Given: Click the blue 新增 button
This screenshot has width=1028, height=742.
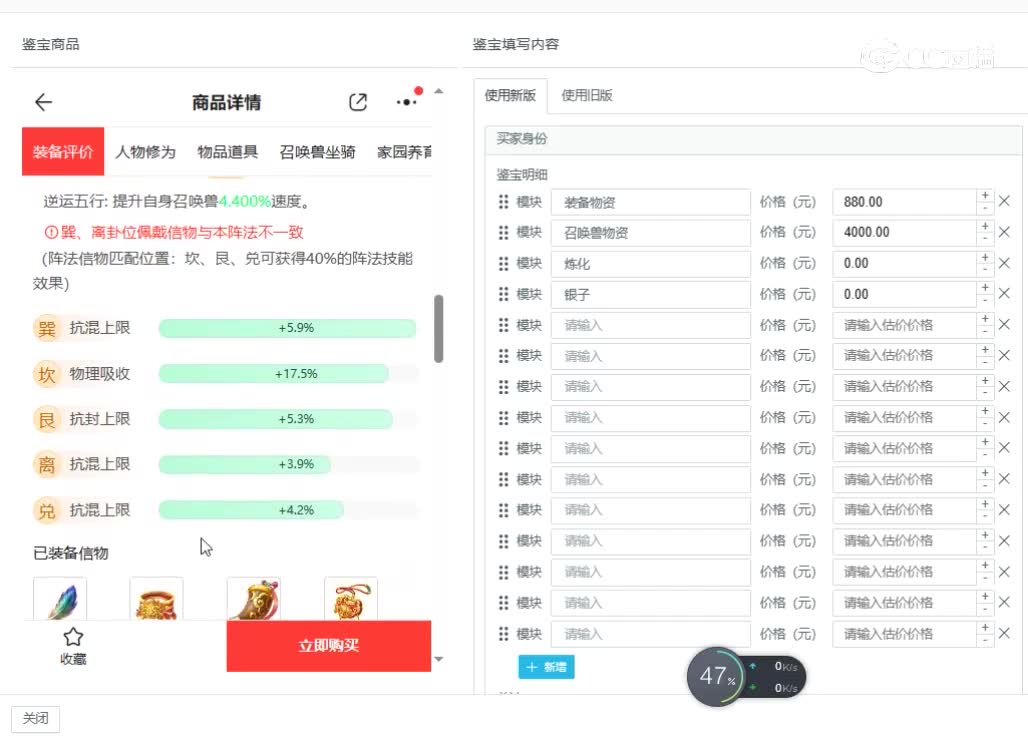Looking at the screenshot, I should coord(546,667).
